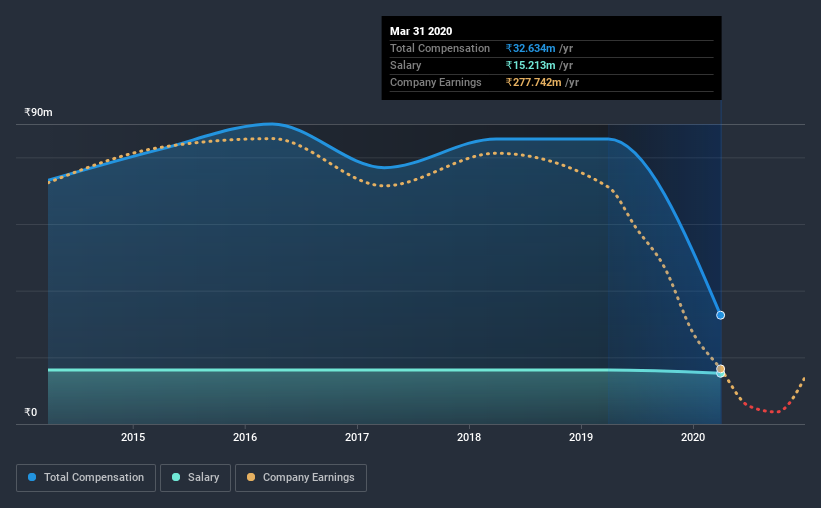Viewport: 821px width, 508px height.
Task: Click the 2017 x-axis label
Action: [x=357, y=437]
